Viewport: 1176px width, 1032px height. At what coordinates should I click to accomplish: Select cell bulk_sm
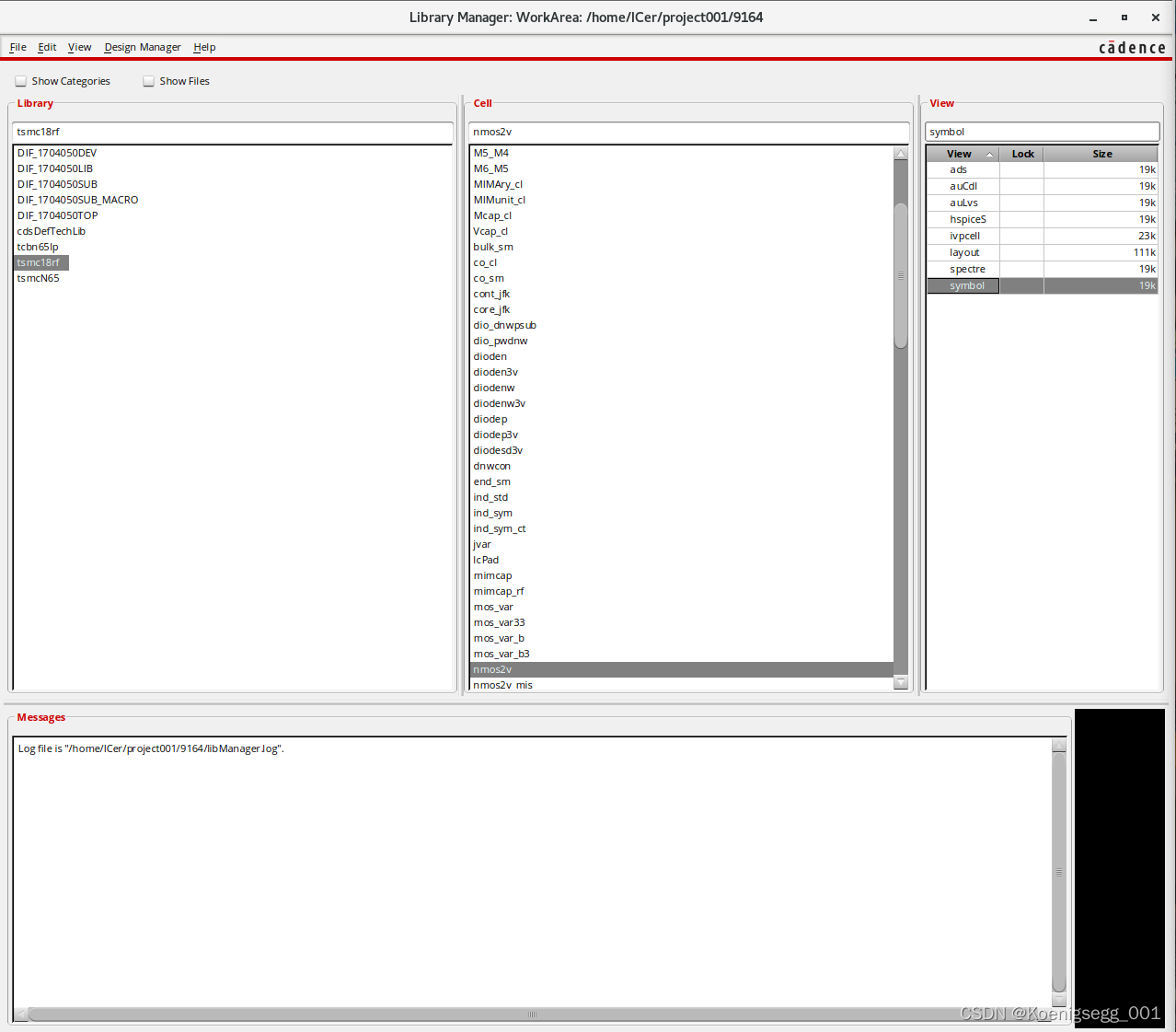point(493,247)
